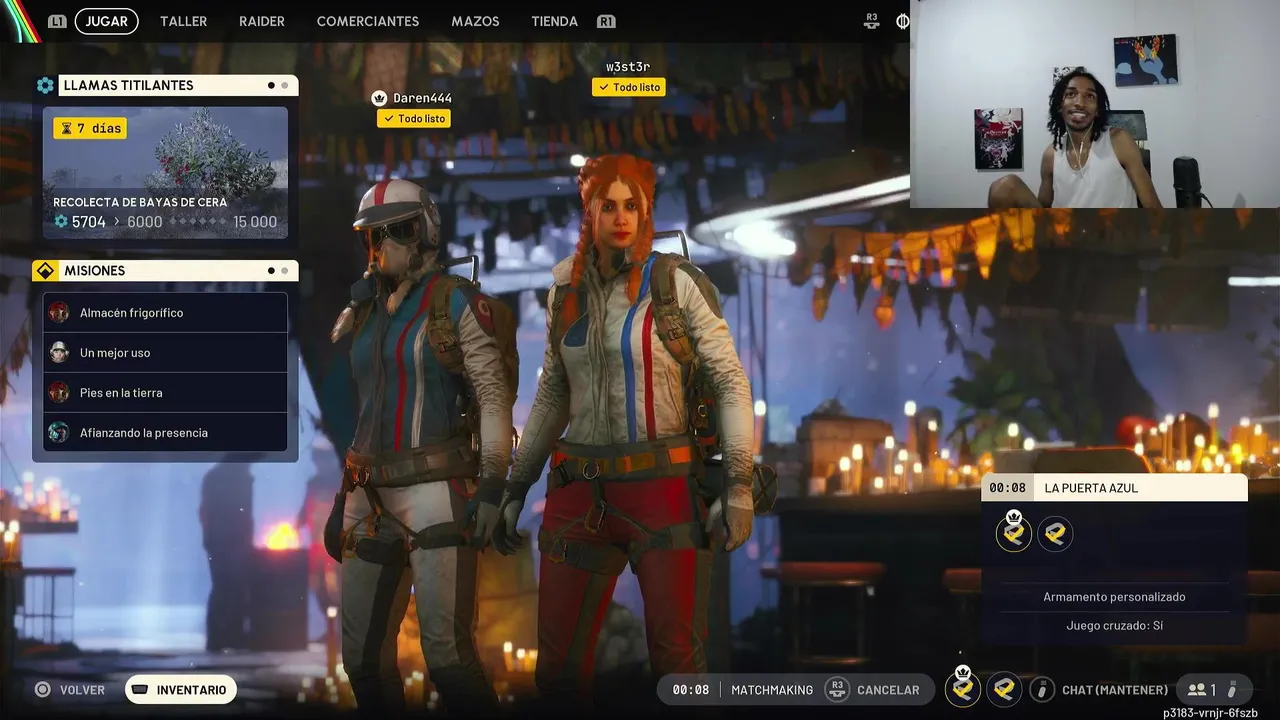Click the VOLVER back button
This screenshot has height=720, width=1280.
(82, 690)
